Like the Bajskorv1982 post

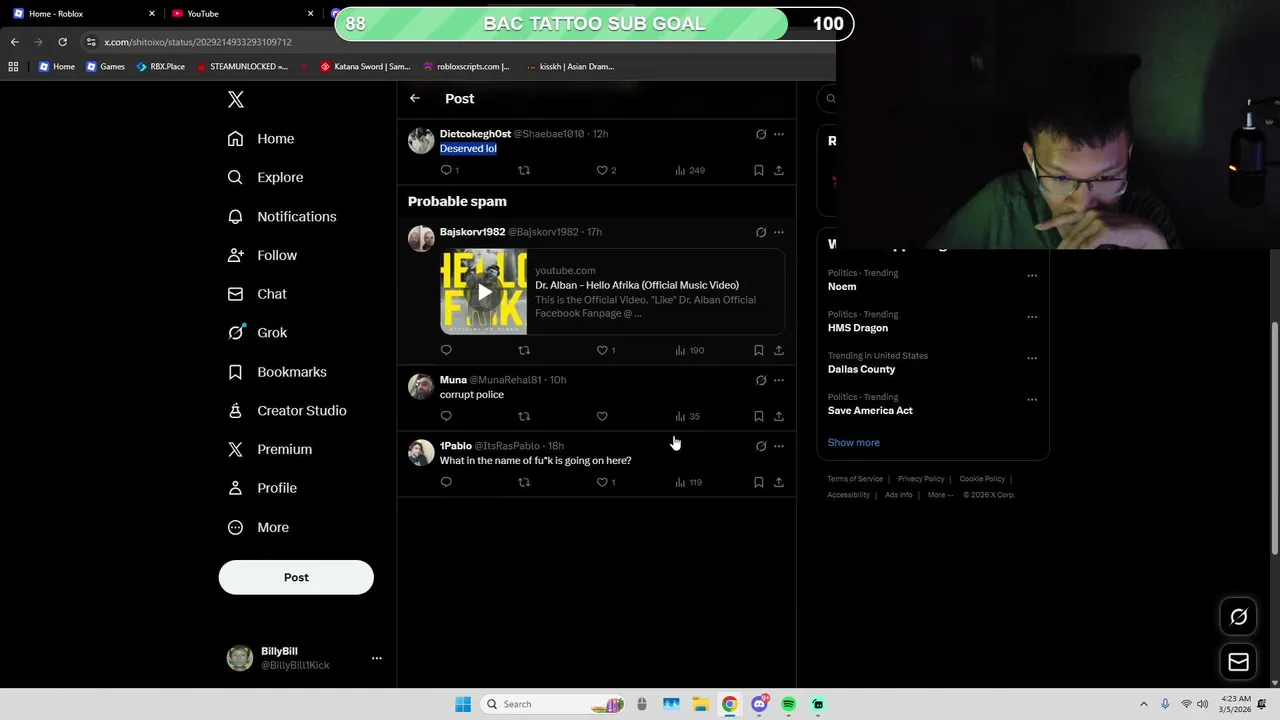[x=602, y=350]
